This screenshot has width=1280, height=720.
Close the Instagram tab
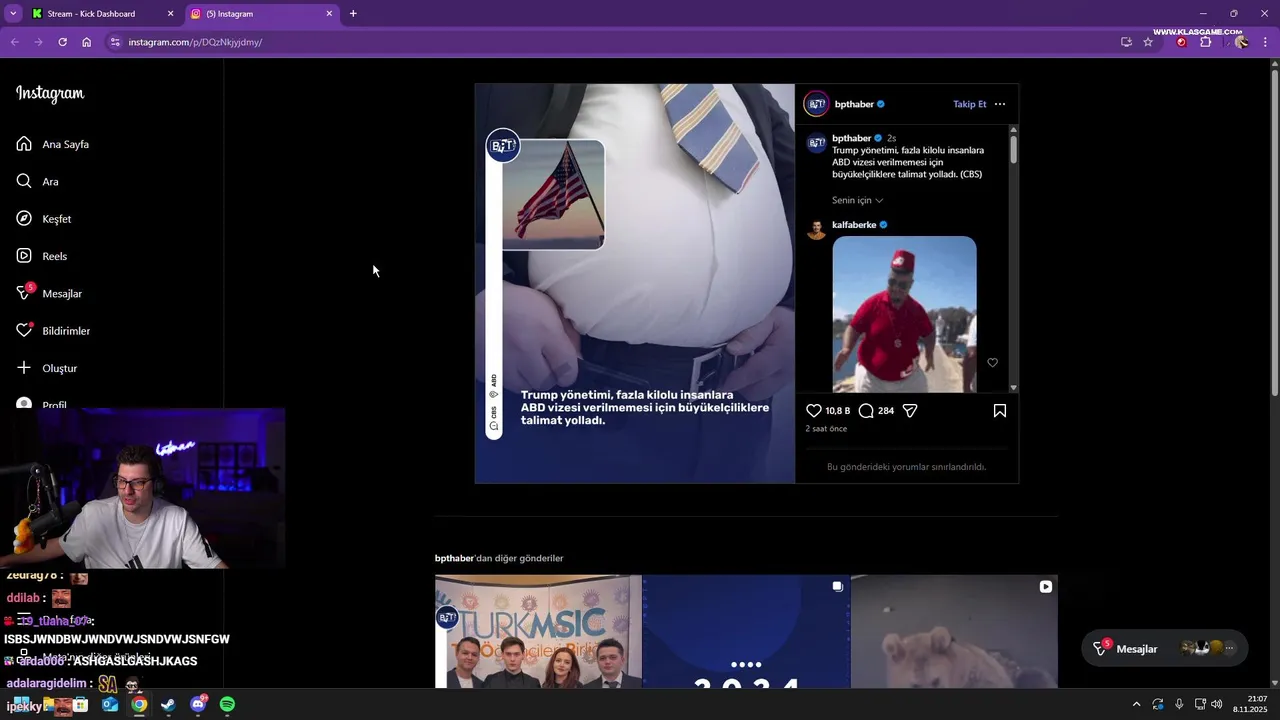point(329,14)
